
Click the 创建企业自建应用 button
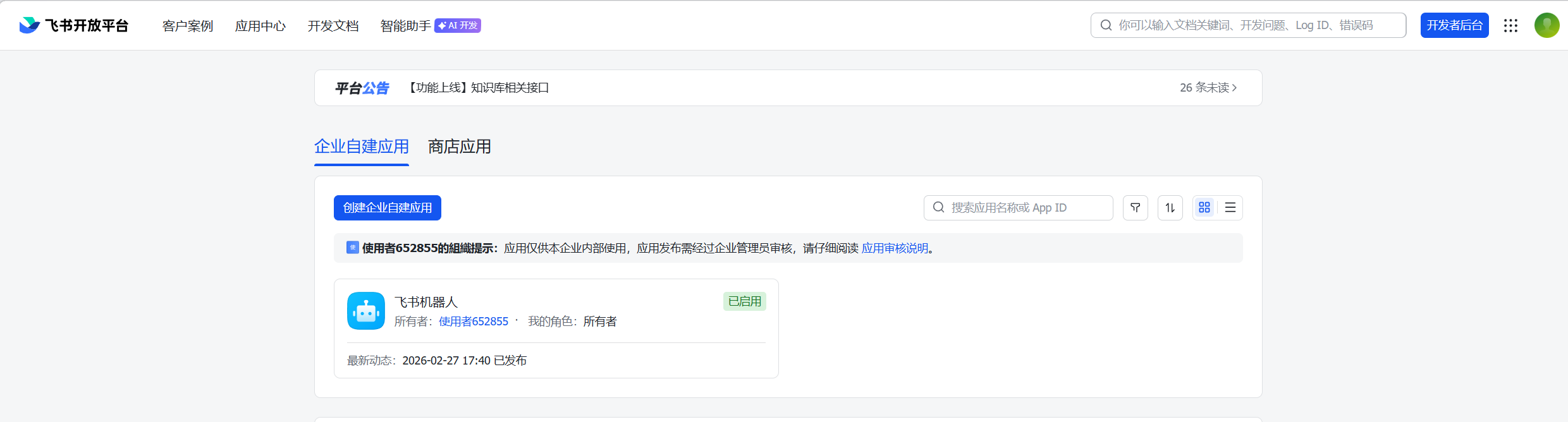click(x=388, y=208)
